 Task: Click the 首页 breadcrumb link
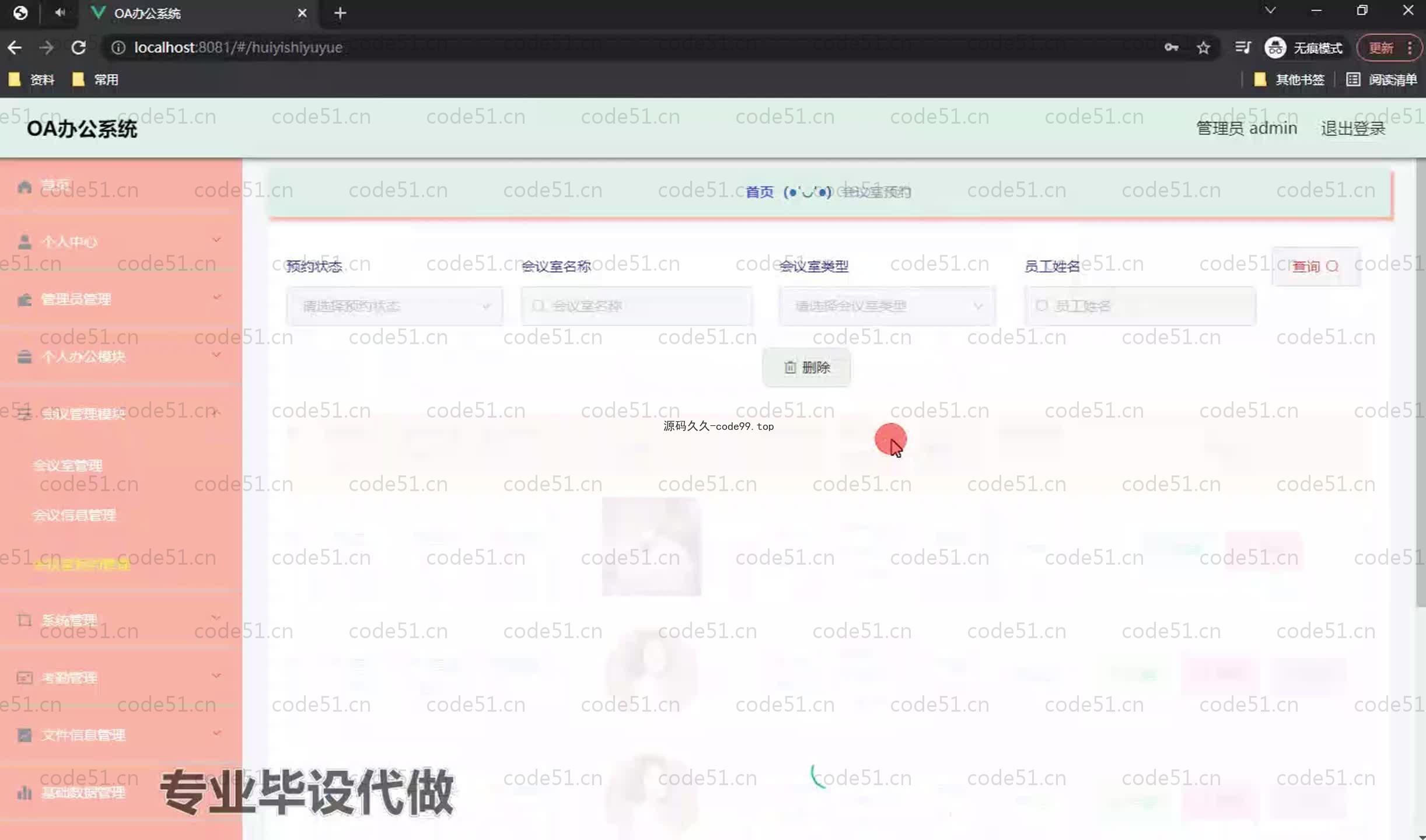tap(760, 192)
